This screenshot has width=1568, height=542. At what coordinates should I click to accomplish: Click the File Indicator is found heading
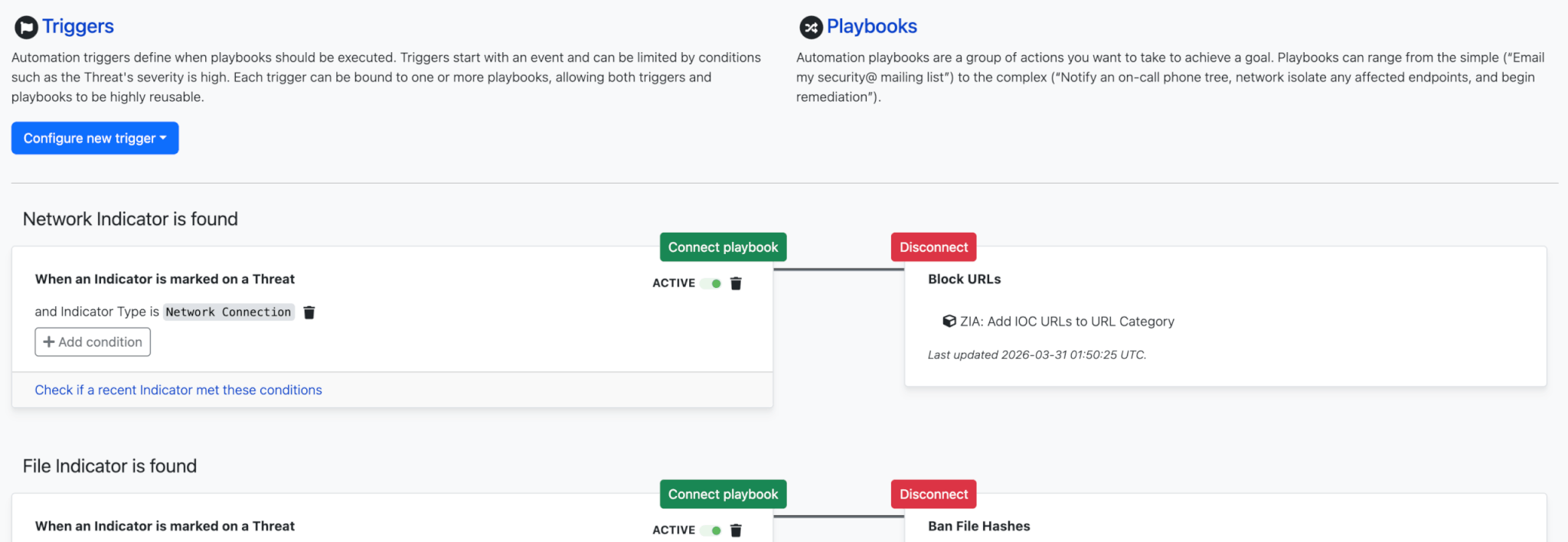pyautogui.click(x=109, y=466)
